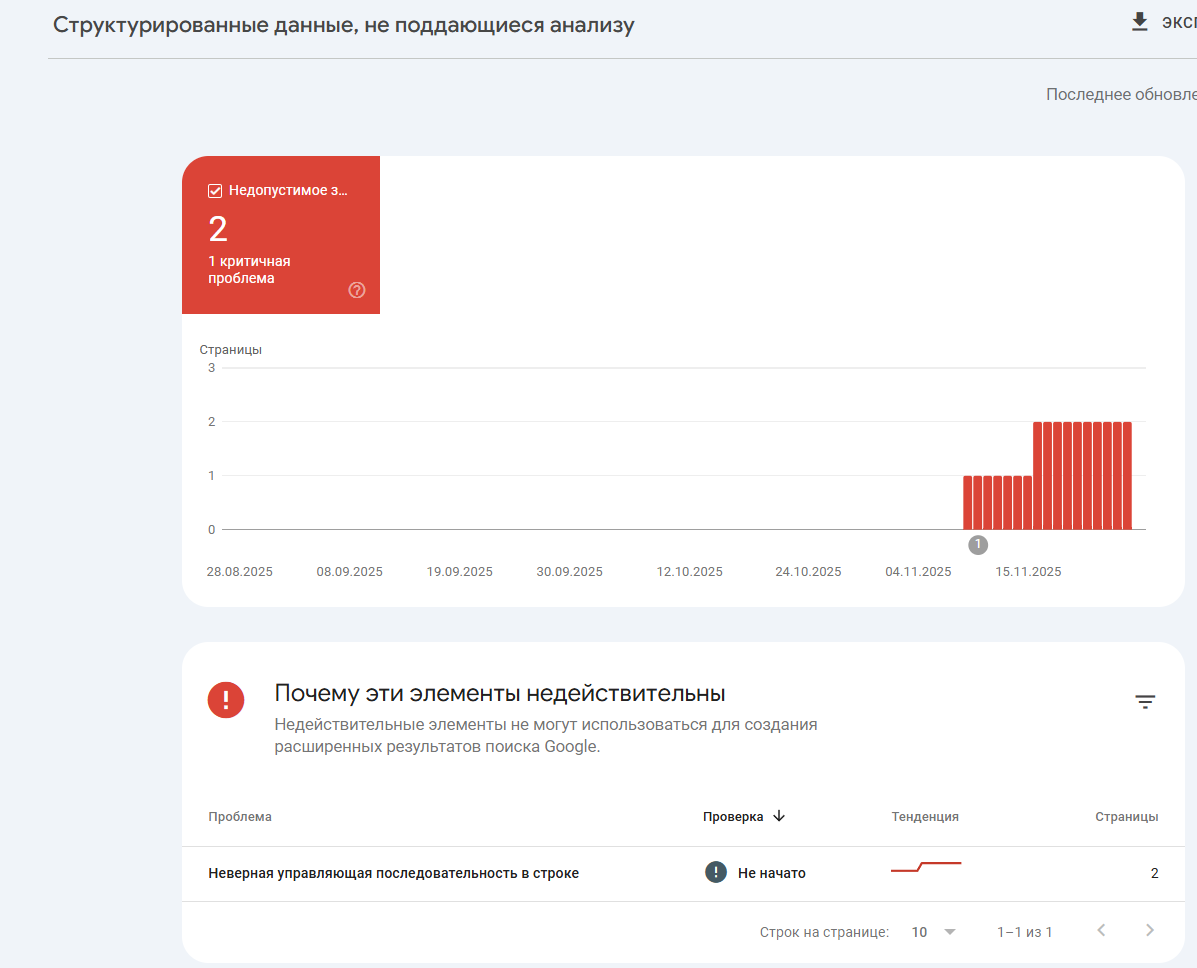This screenshot has width=1197, height=968.
Task: Click 'Строк на странице:' label
Action: 824,932
